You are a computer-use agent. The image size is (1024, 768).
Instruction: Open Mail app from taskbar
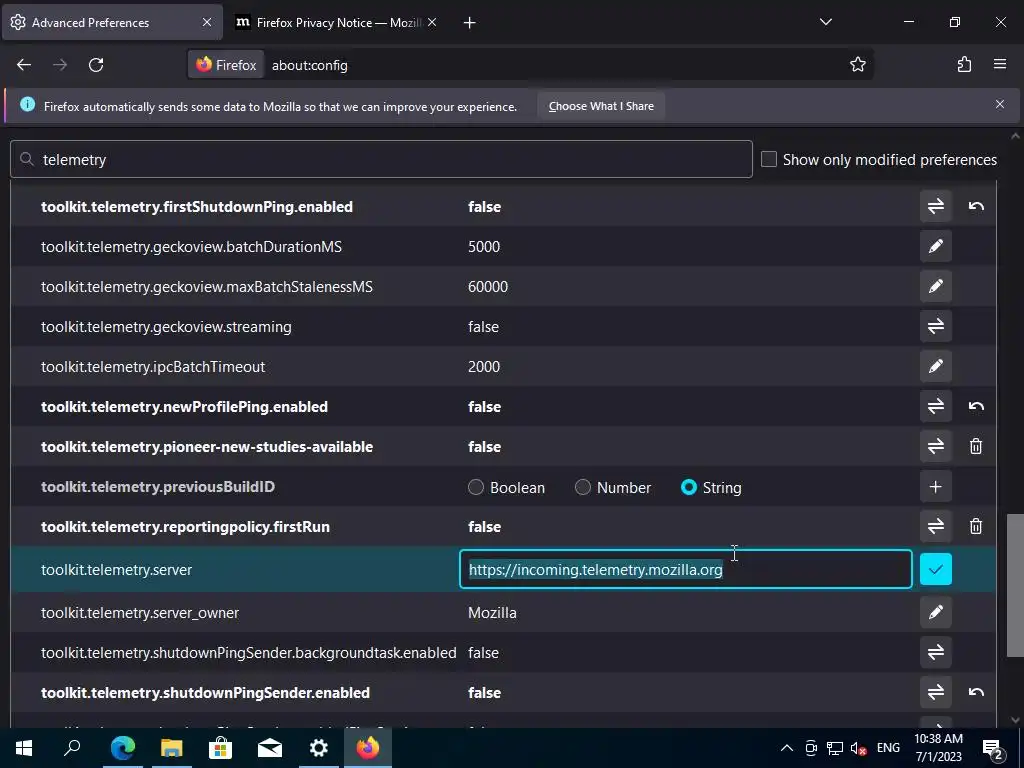click(269, 748)
